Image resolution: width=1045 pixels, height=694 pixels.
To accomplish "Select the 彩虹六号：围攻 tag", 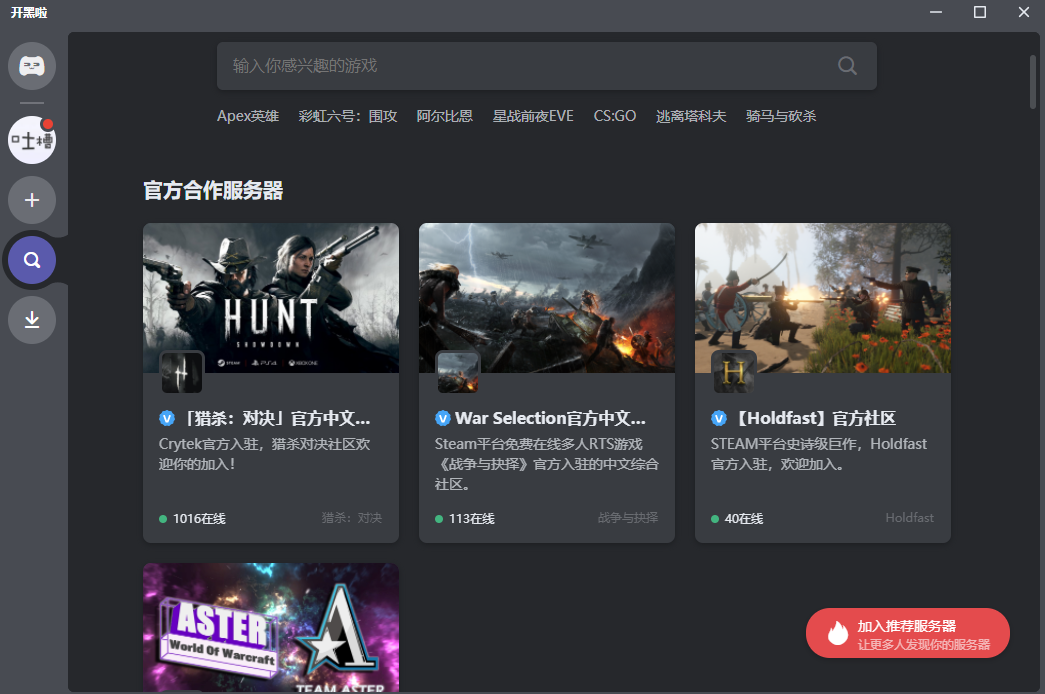I will click(x=348, y=116).
